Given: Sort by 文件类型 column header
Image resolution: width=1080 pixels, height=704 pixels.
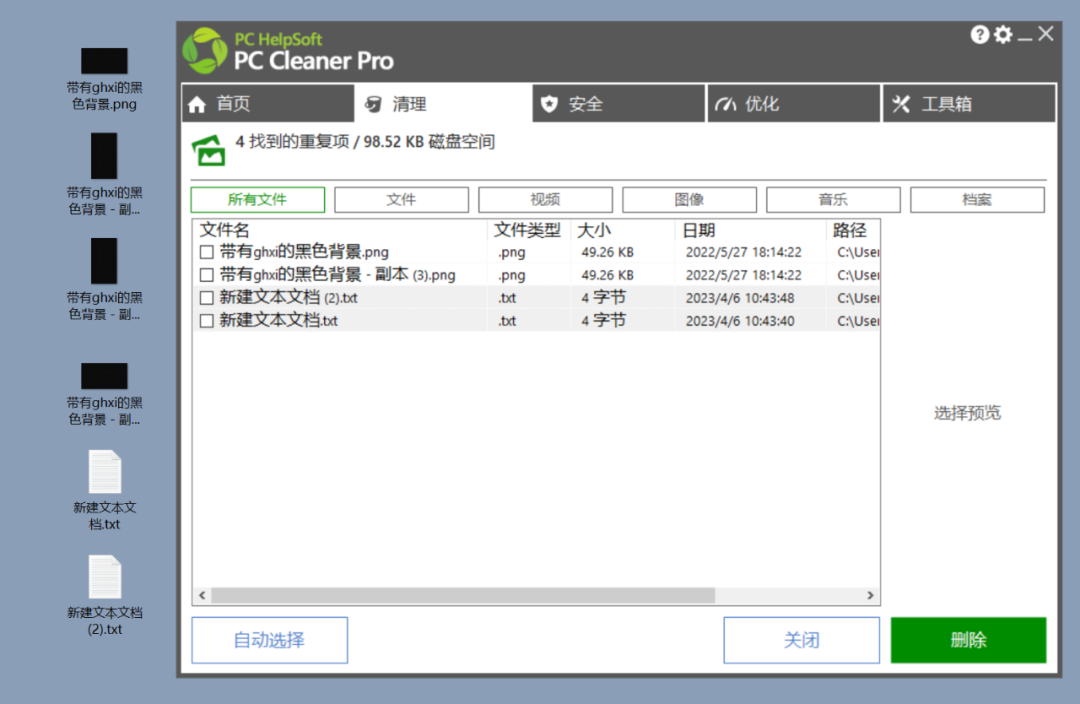Looking at the screenshot, I should 529,230.
